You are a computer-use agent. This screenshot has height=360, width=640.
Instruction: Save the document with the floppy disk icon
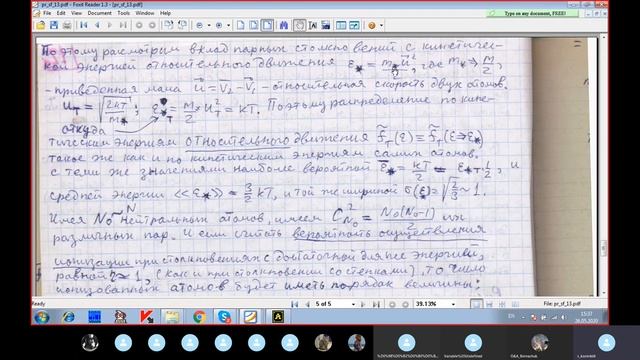click(x=53, y=25)
